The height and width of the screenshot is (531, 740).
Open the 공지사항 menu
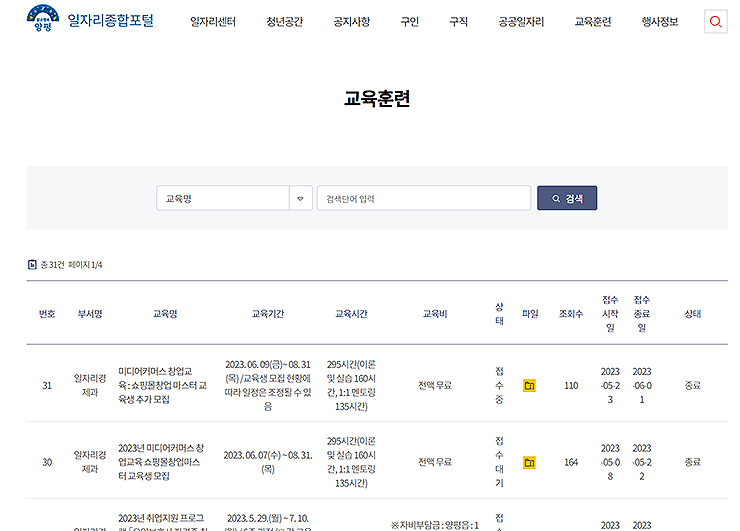click(x=352, y=22)
